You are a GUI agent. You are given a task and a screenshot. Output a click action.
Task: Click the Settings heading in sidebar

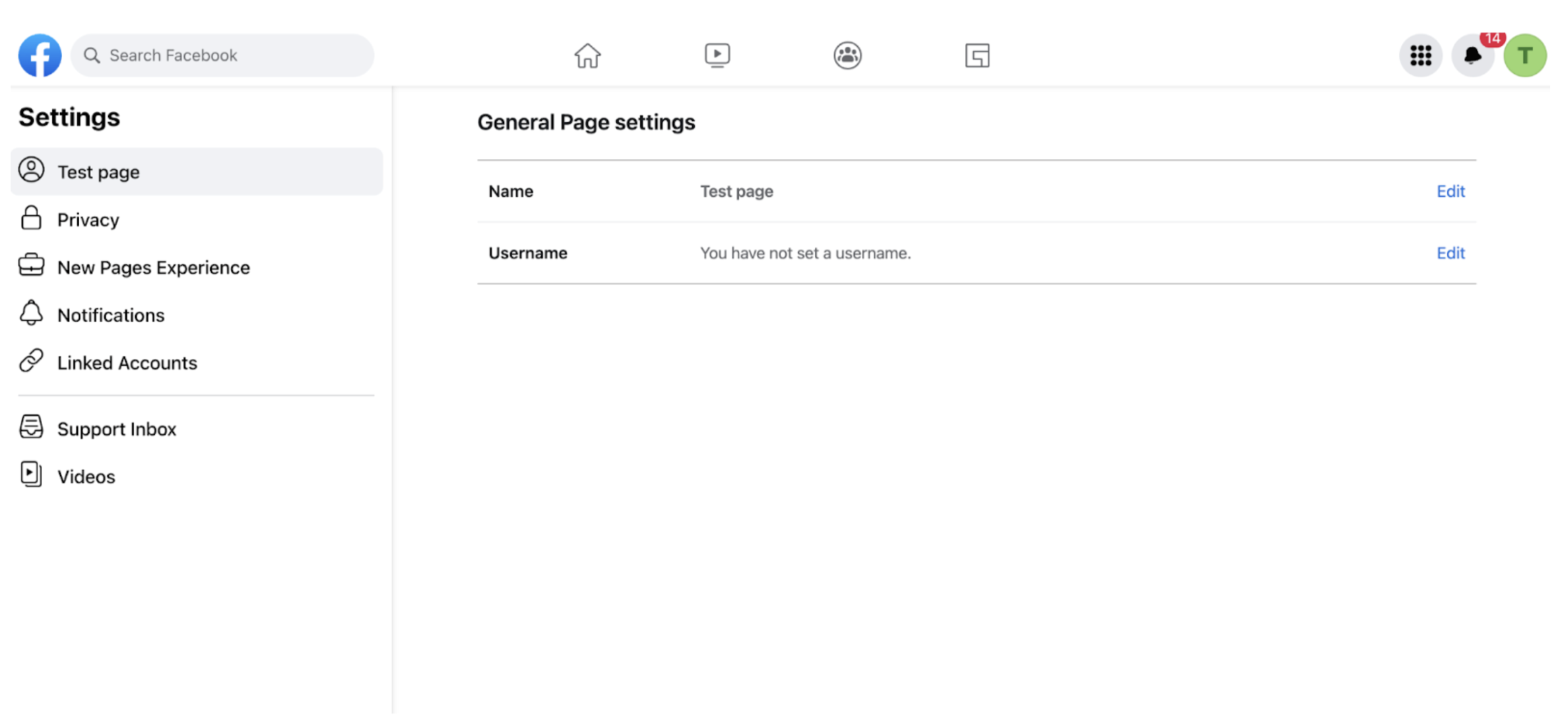click(x=69, y=116)
